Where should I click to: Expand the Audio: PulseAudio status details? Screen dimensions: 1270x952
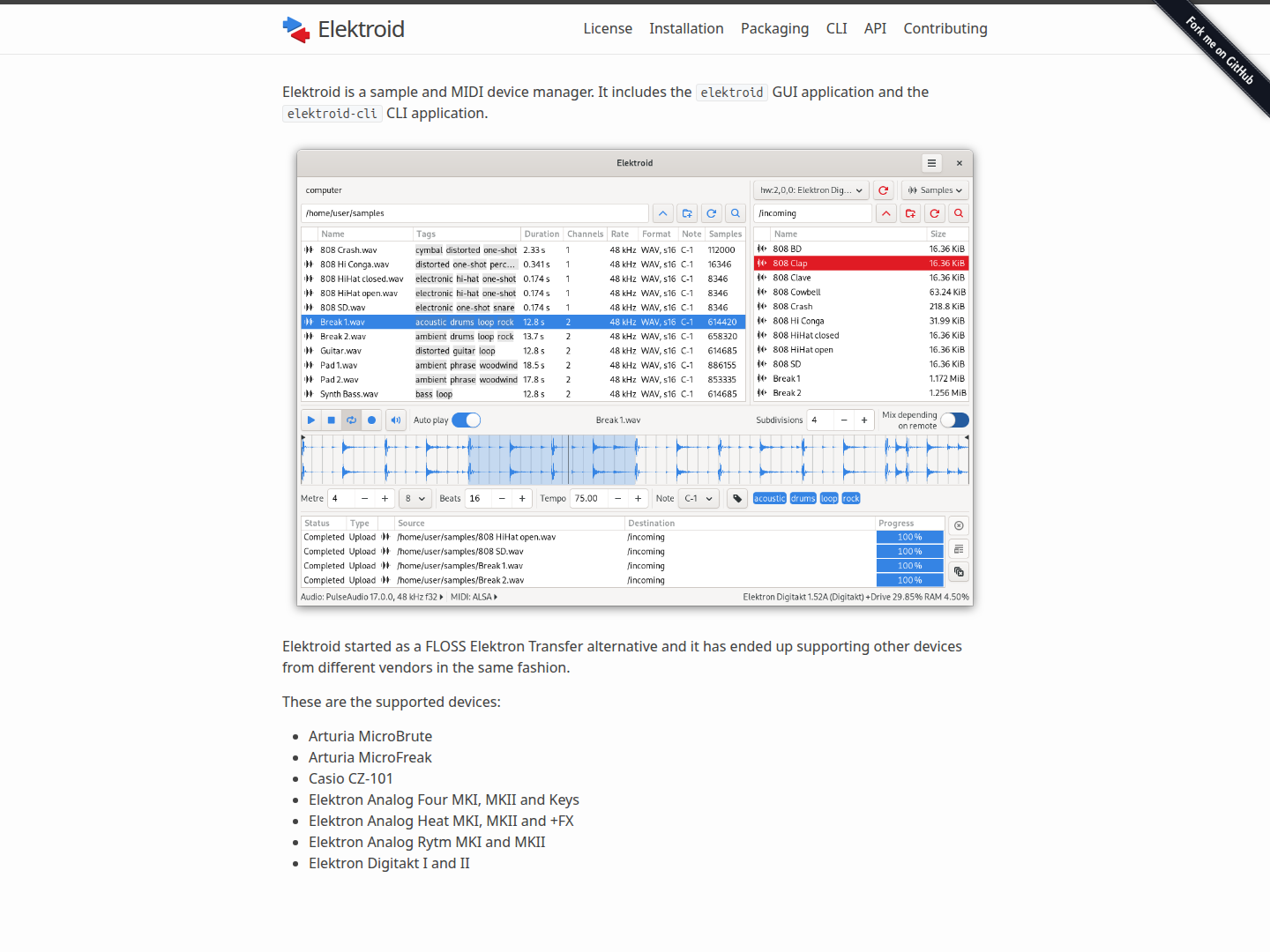[x=372, y=598]
